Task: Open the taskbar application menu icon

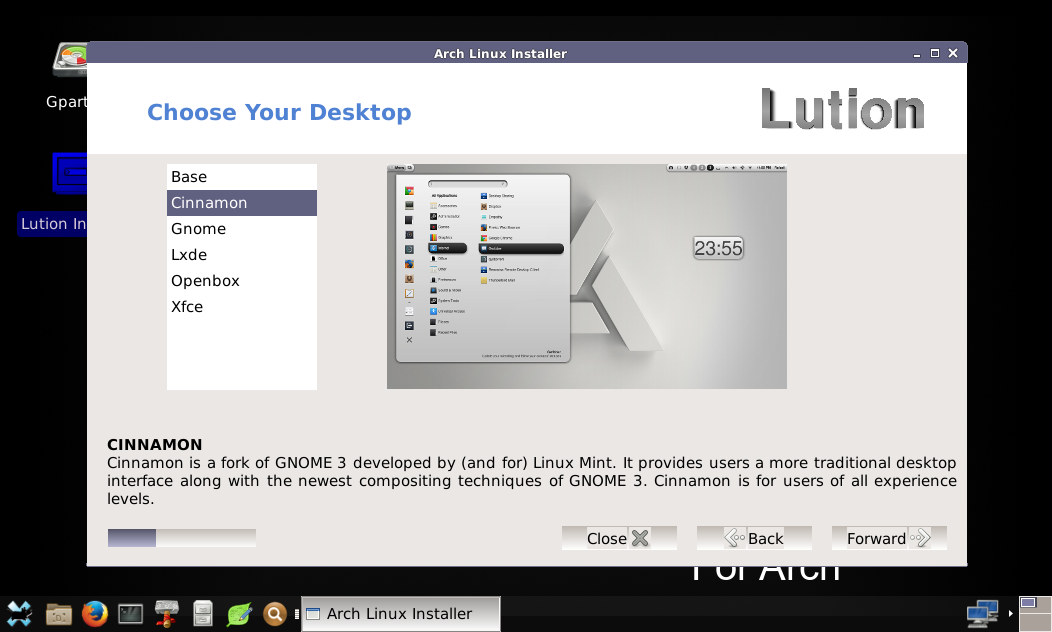Action: [x=19, y=613]
